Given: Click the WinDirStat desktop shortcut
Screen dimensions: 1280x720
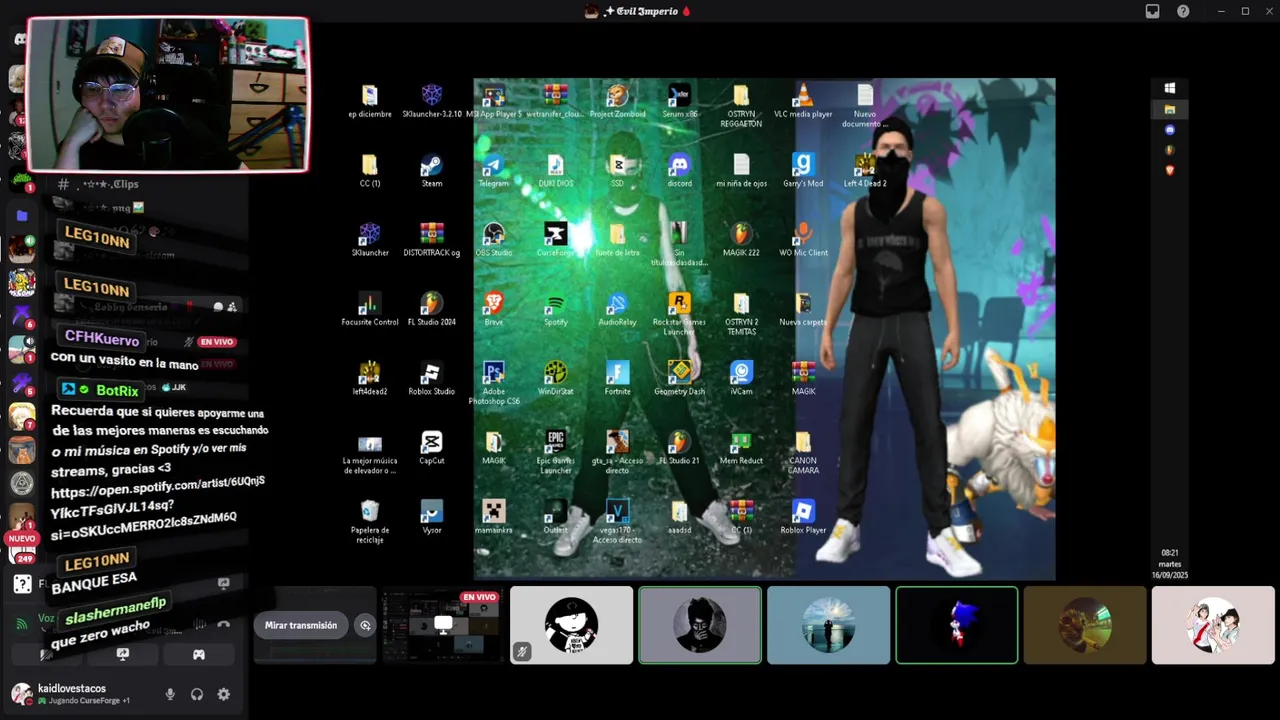Looking at the screenshot, I should (x=555, y=378).
